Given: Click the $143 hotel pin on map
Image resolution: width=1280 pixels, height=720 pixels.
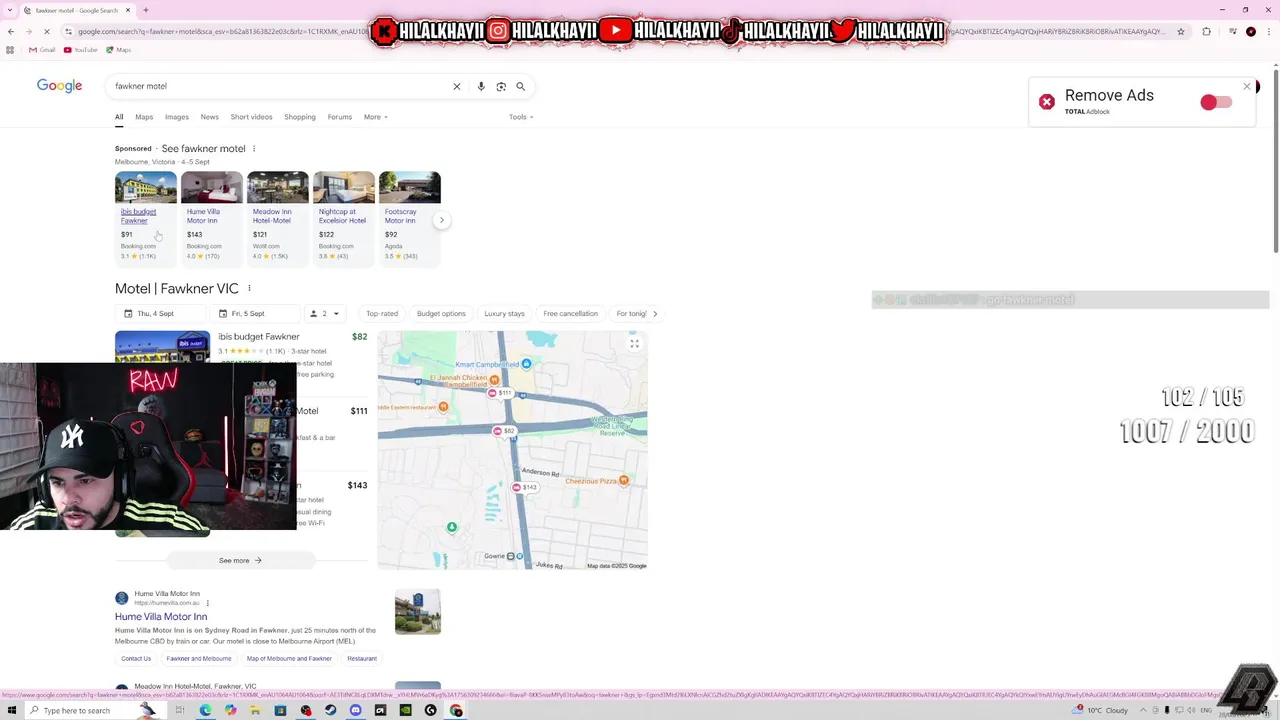Looking at the screenshot, I should coord(524,487).
